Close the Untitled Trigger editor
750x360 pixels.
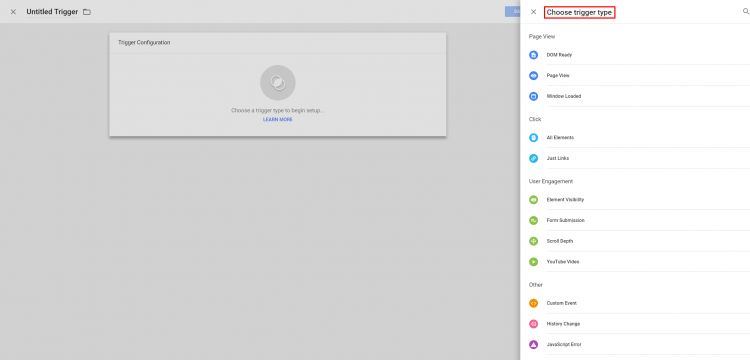coord(13,12)
